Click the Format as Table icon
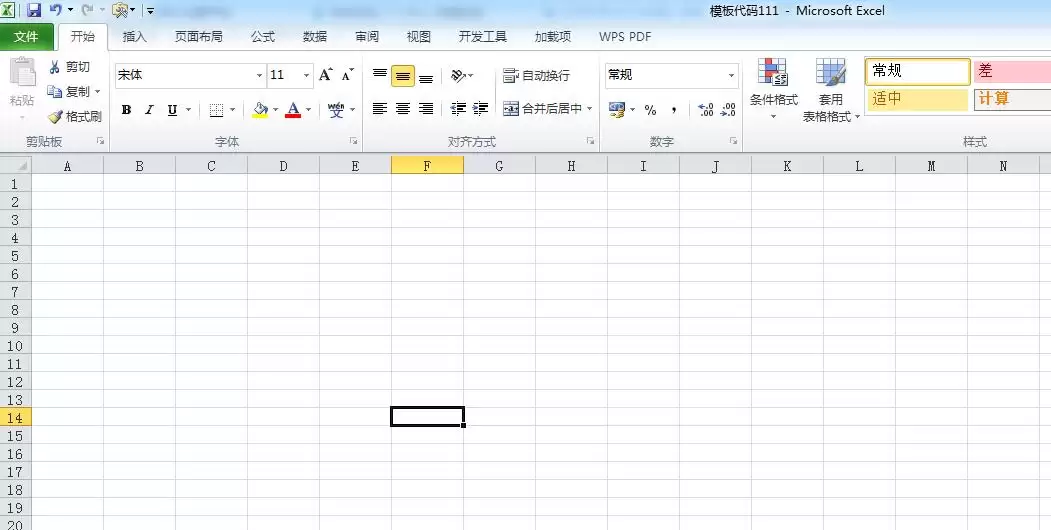Viewport: 1051px width, 530px height. coord(830,72)
